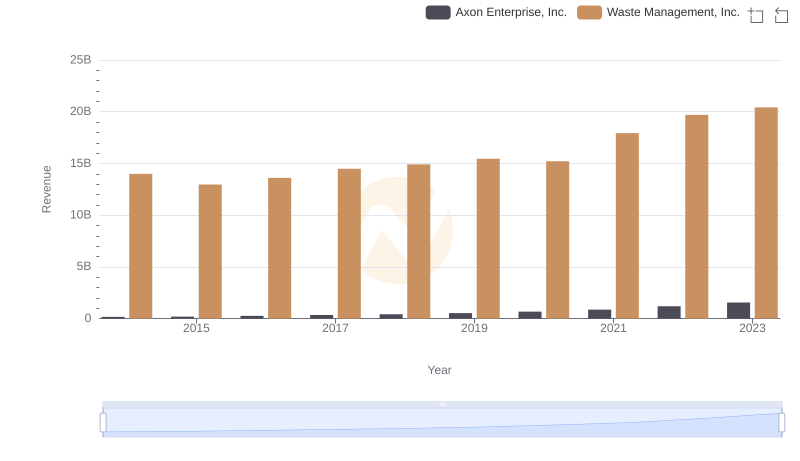800x461 pixels.
Task: Click the Axon Enterprise bar for 2021
Action: pyautogui.click(x=599, y=314)
